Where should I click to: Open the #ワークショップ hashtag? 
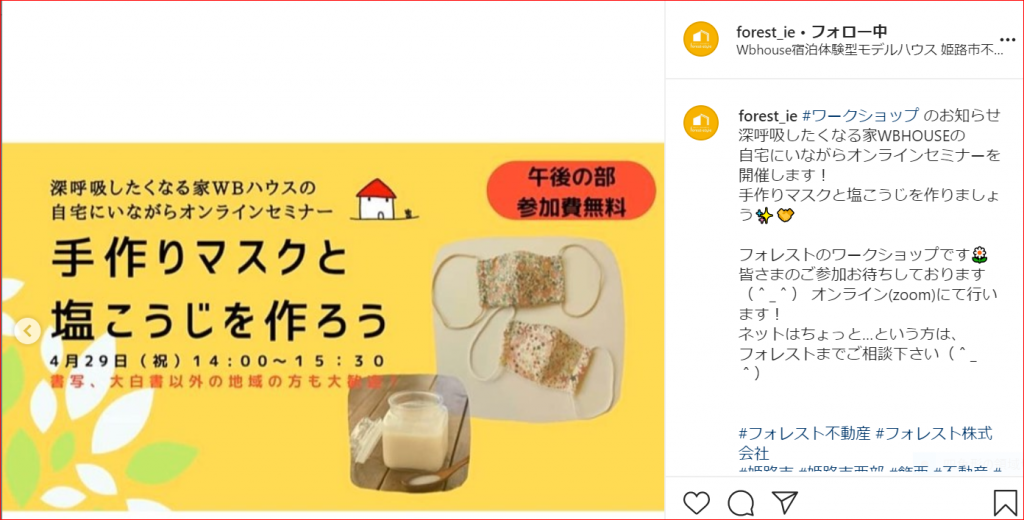pos(860,116)
